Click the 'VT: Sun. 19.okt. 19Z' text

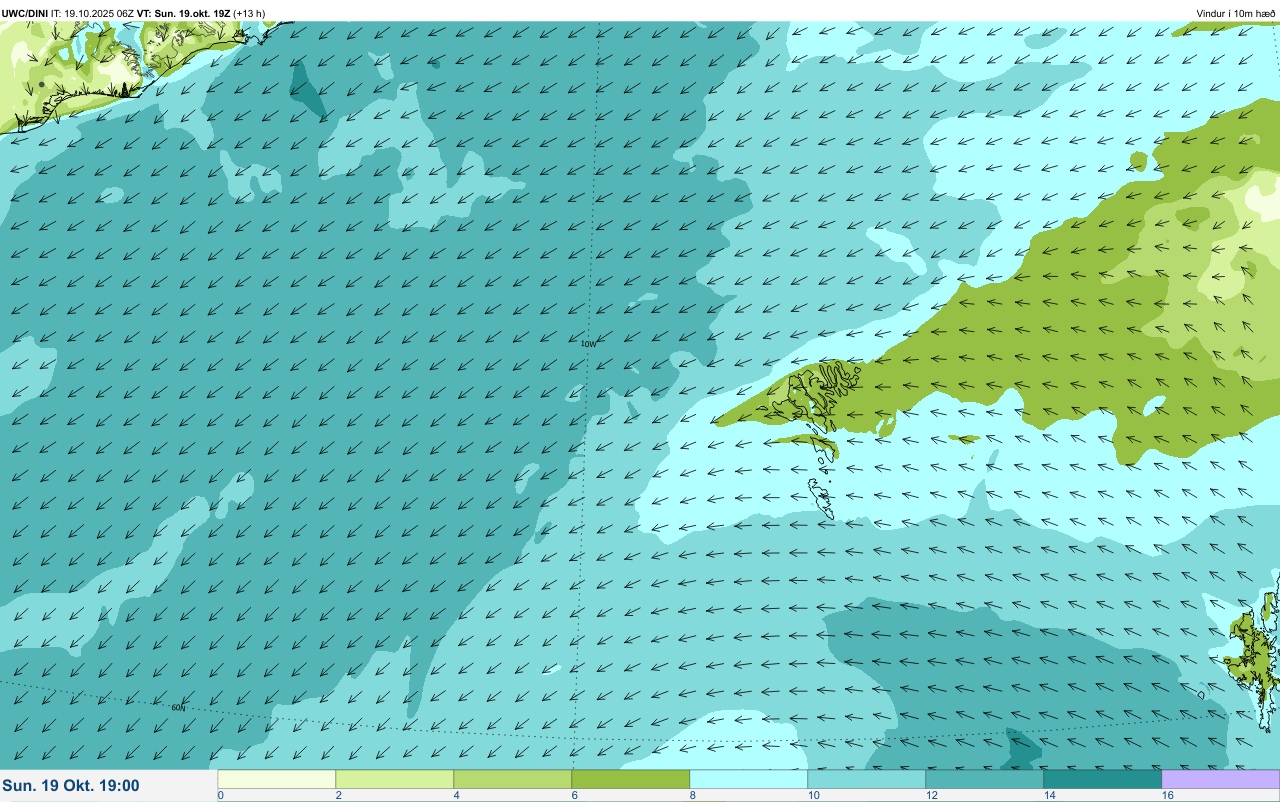(x=183, y=13)
